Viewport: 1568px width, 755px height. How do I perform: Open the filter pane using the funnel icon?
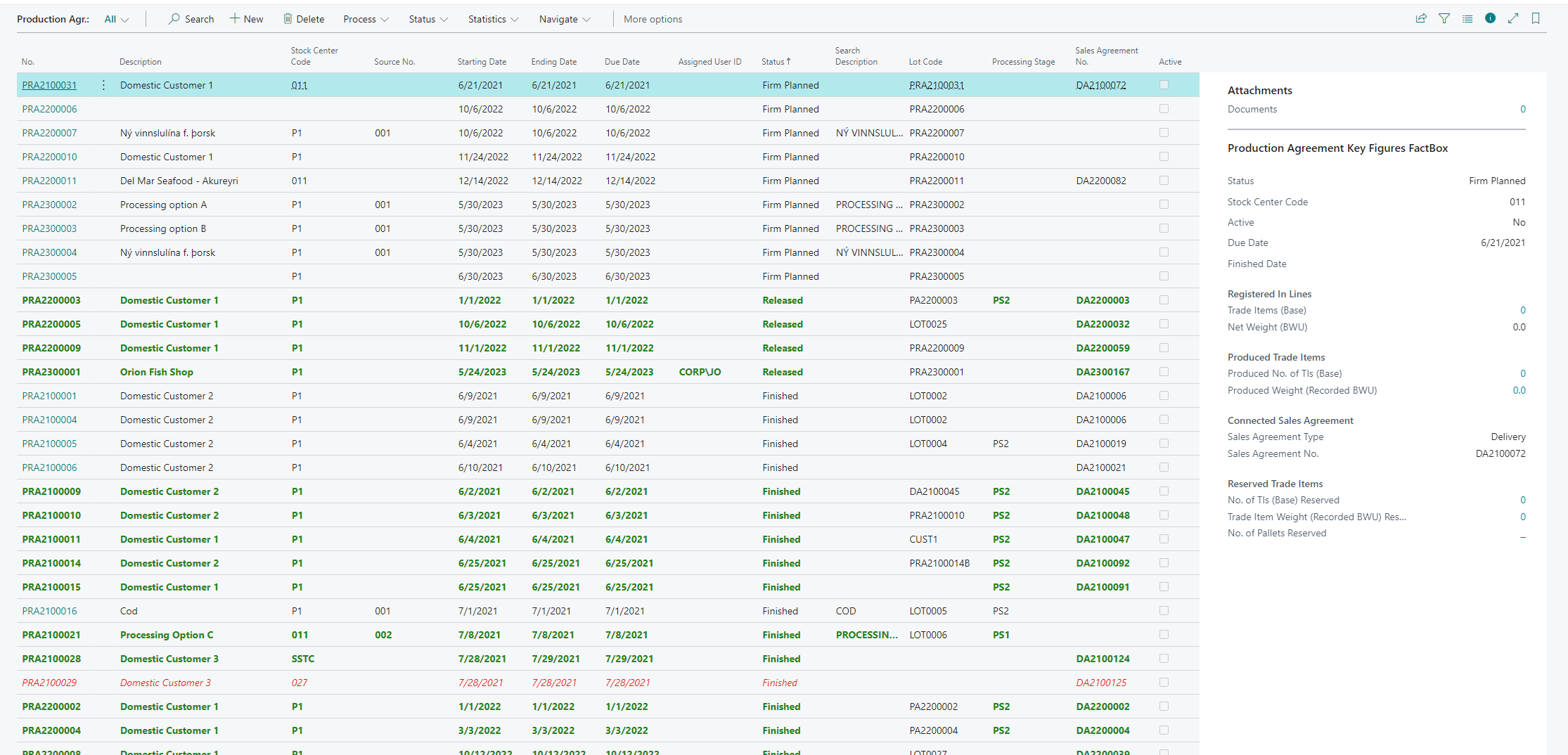point(1444,19)
